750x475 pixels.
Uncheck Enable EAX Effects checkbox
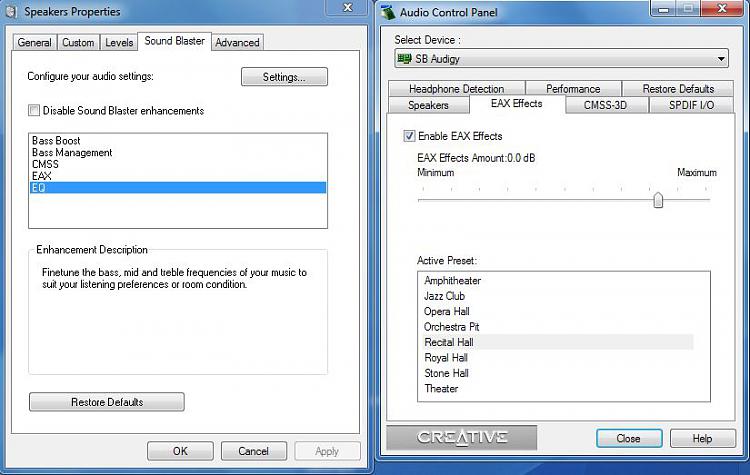point(409,136)
